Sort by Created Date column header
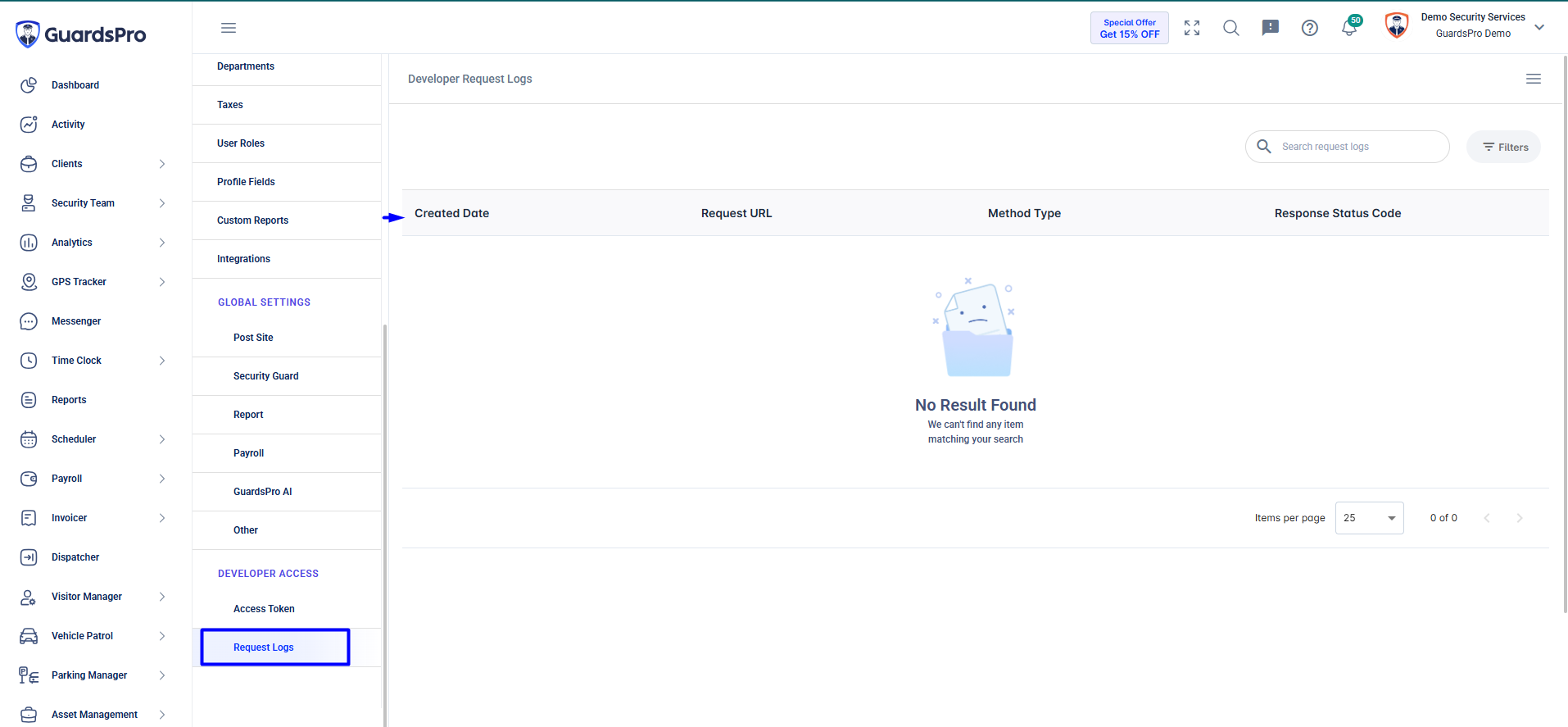This screenshot has height=727, width=1568. 452,213
